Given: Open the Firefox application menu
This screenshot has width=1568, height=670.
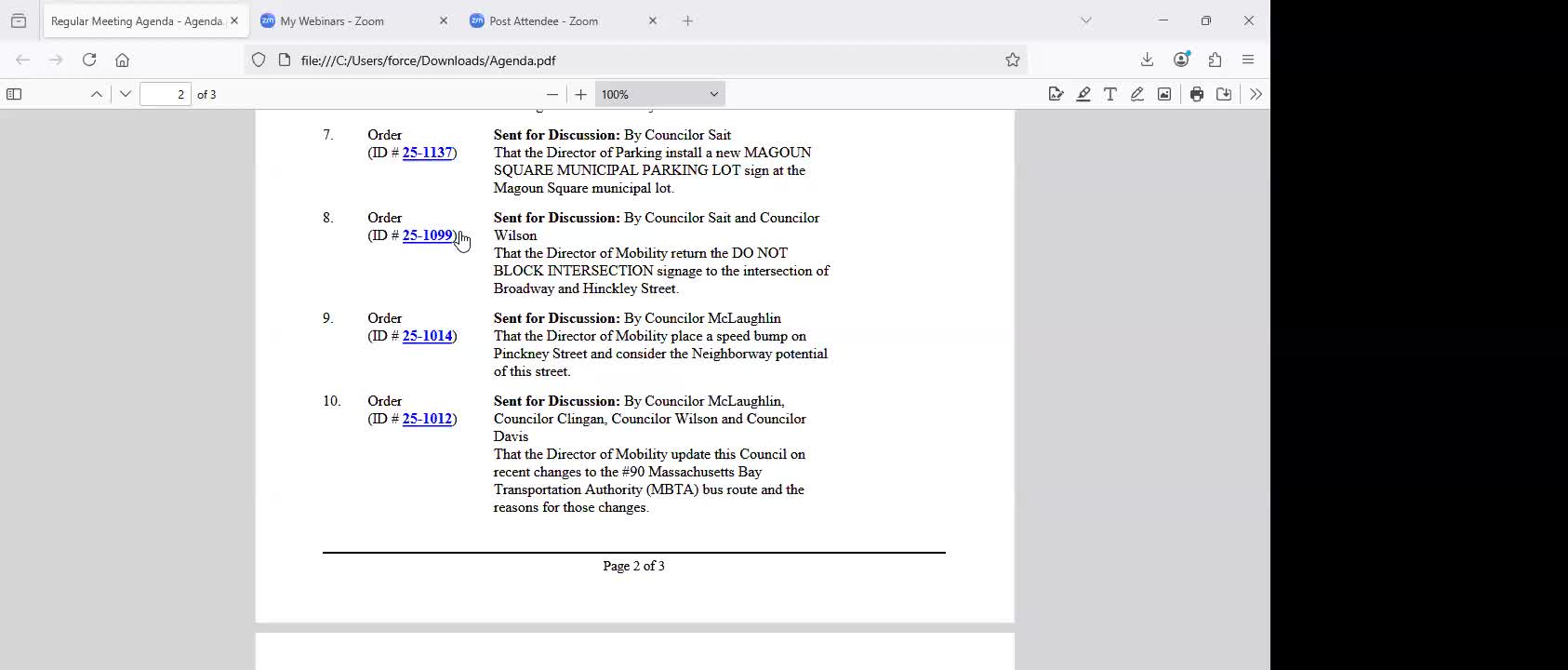Looking at the screenshot, I should pyautogui.click(x=1248, y=60).
